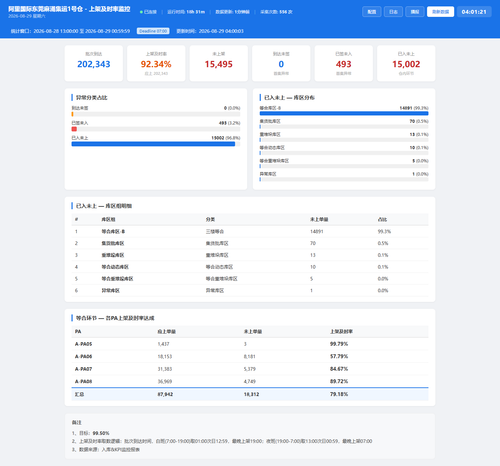Click the 79.18% summary rate
The height and width of the screenshot is (466, 500).
339,394
